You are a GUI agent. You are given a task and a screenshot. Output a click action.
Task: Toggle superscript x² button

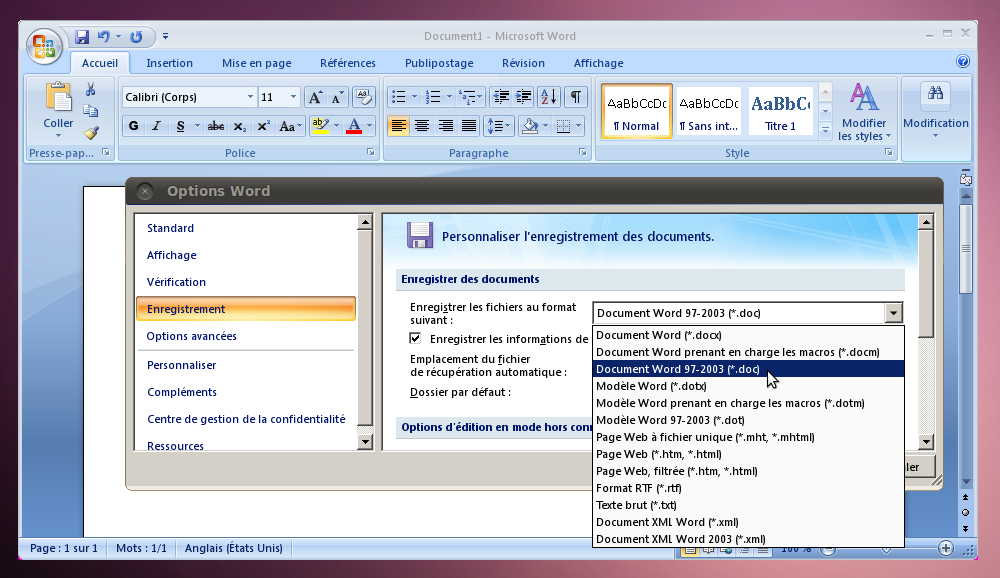263,126
